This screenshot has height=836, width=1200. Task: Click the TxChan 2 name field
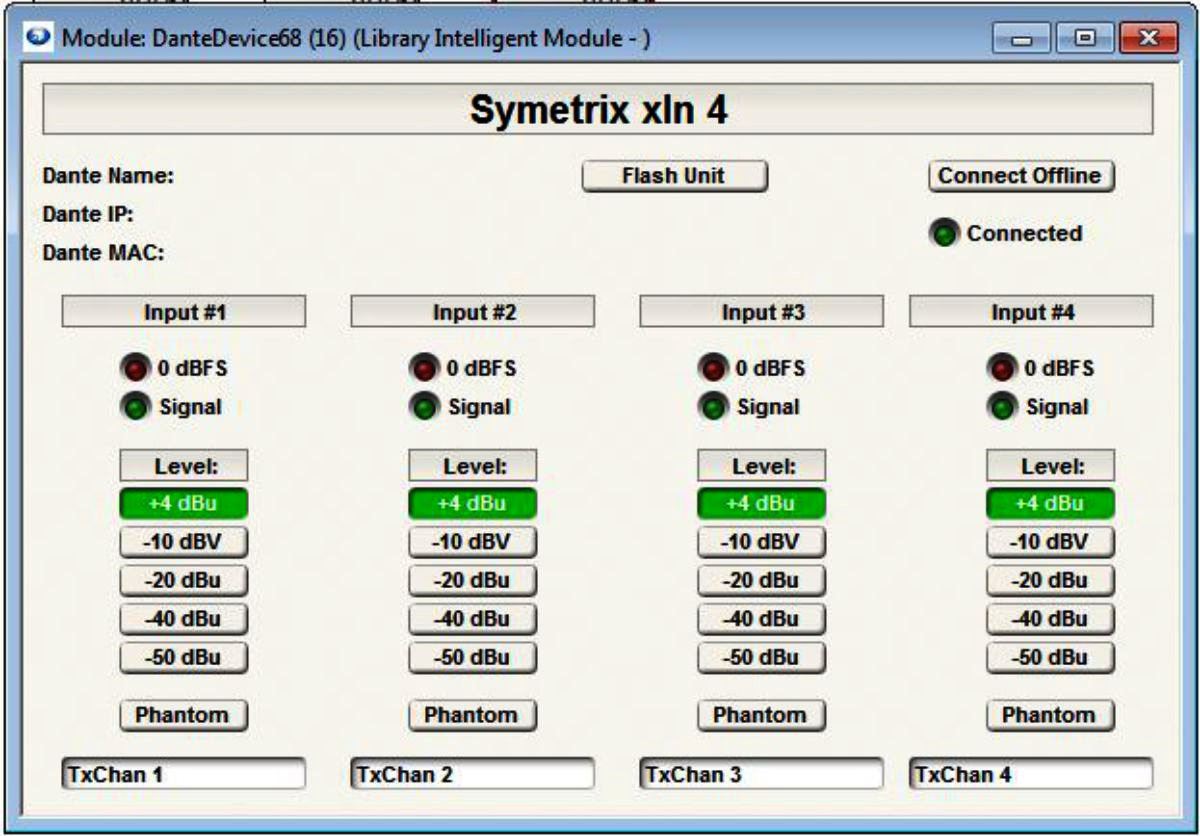[x=473, y=774]
